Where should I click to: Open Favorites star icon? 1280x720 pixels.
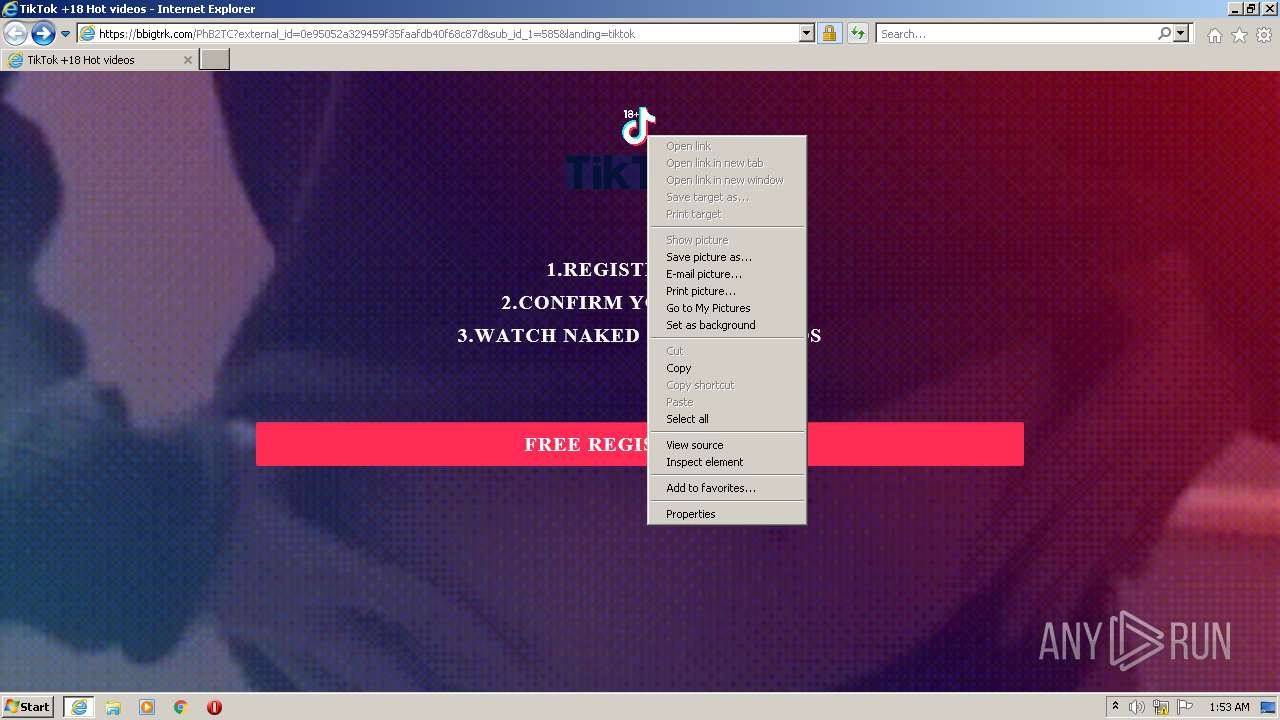click(x=1239, y=35)
